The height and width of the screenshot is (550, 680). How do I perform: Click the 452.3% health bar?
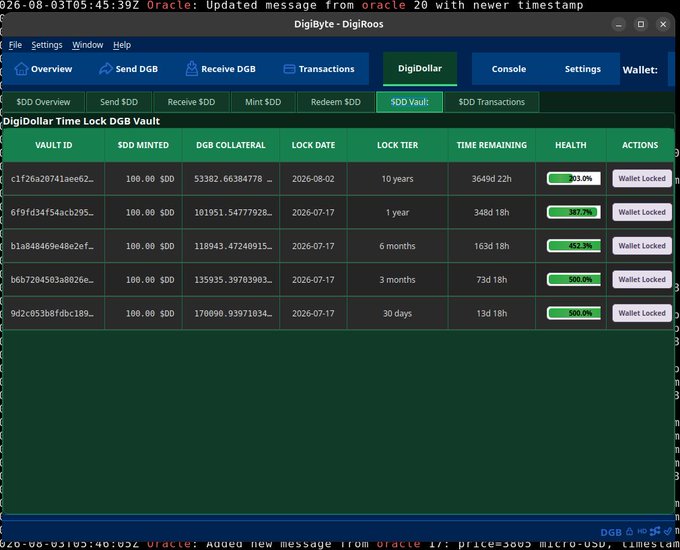coord(574,246)
